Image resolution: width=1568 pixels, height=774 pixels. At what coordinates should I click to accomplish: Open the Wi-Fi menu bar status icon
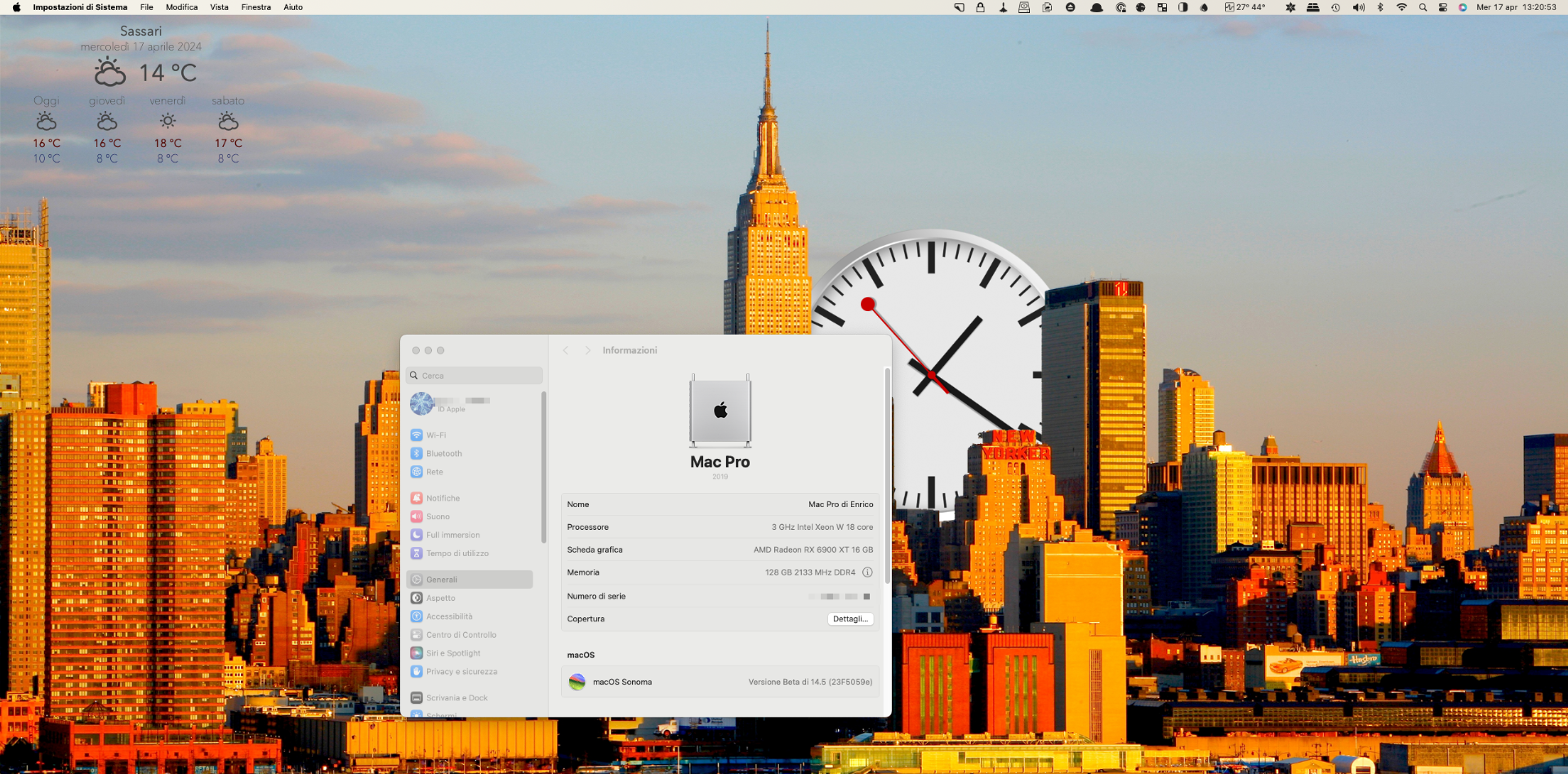pos(1401,7)
